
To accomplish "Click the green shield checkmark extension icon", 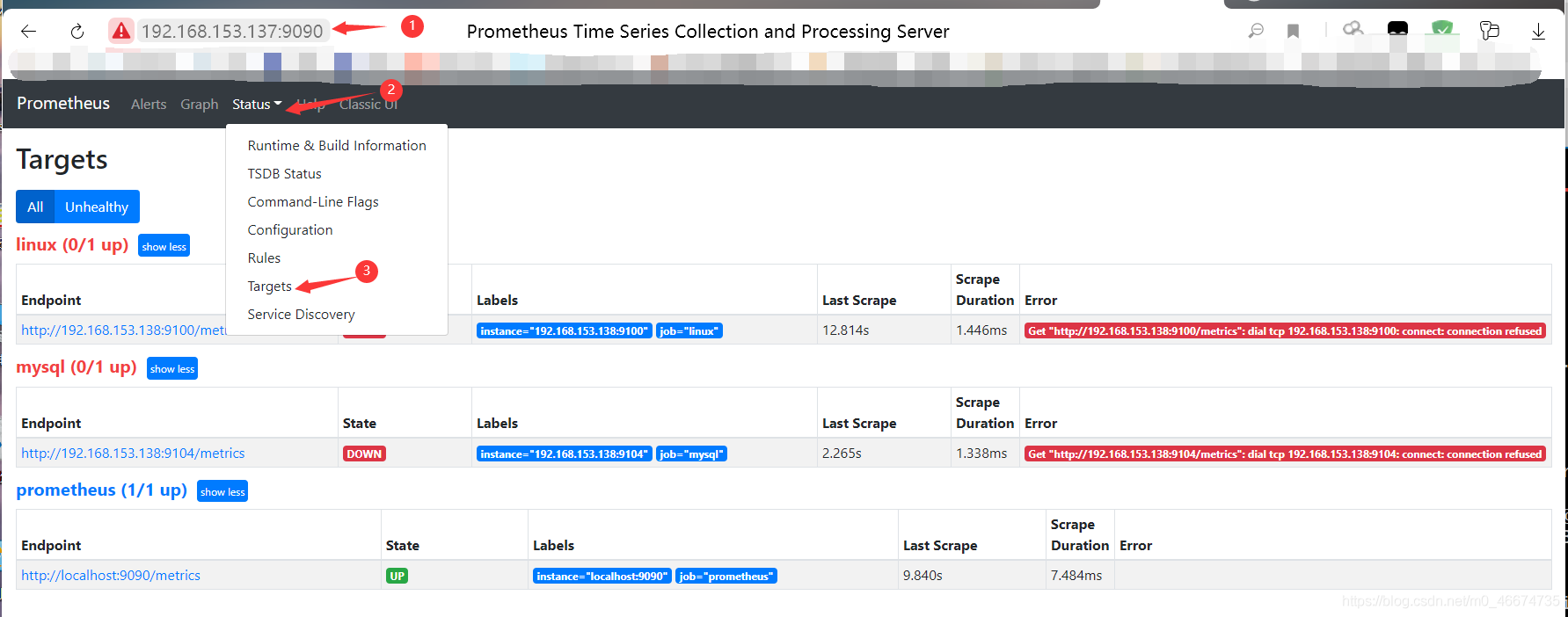I will coord(1442,29).
